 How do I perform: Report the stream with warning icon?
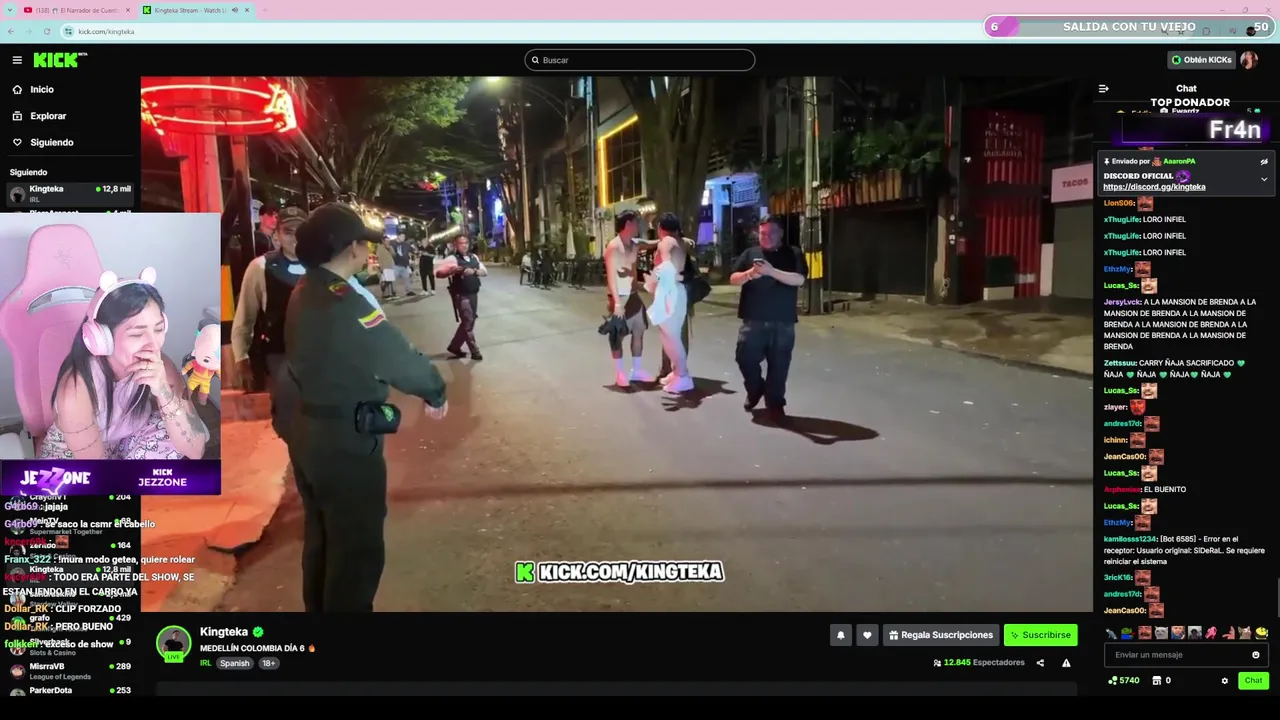pyautogui.click(x=1066, y=663)
